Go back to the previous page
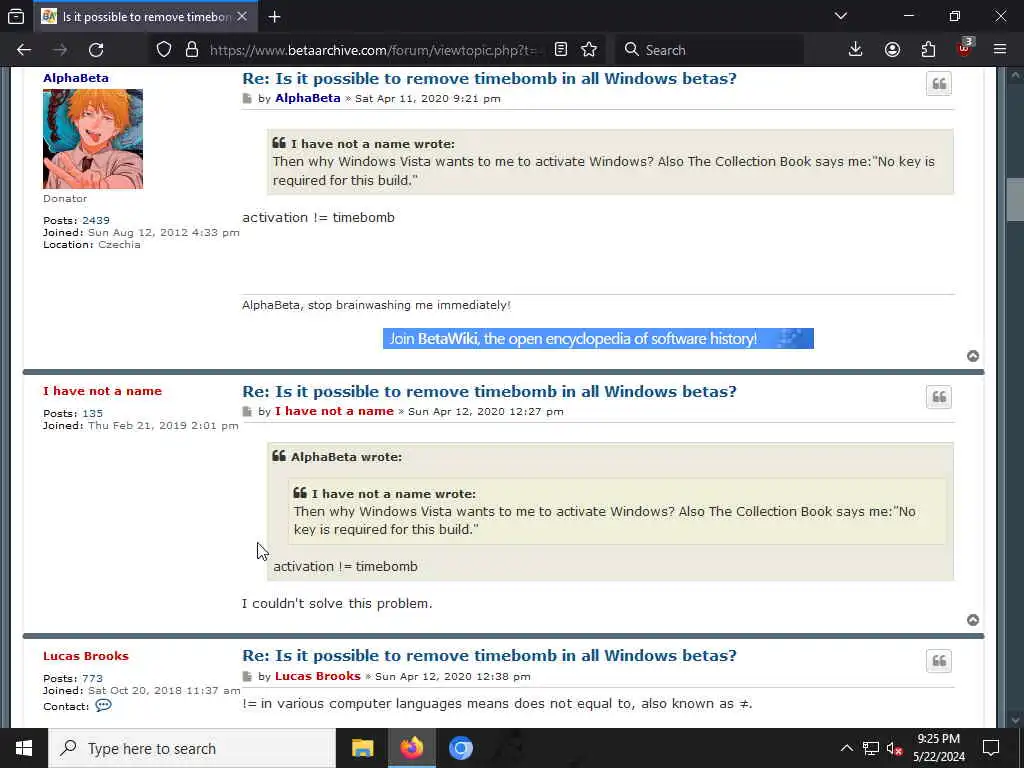This screenshot has width=1024, height=768. click(24, 50)
